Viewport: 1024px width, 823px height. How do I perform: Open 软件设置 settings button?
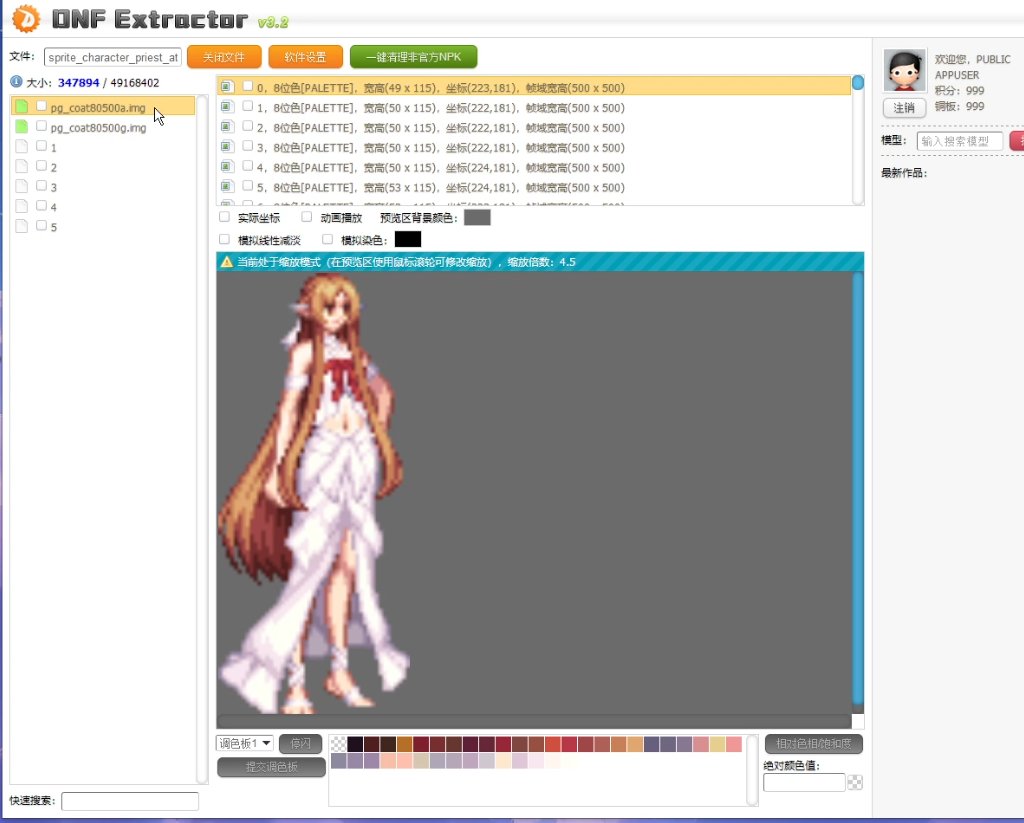(x=306, y=57)
